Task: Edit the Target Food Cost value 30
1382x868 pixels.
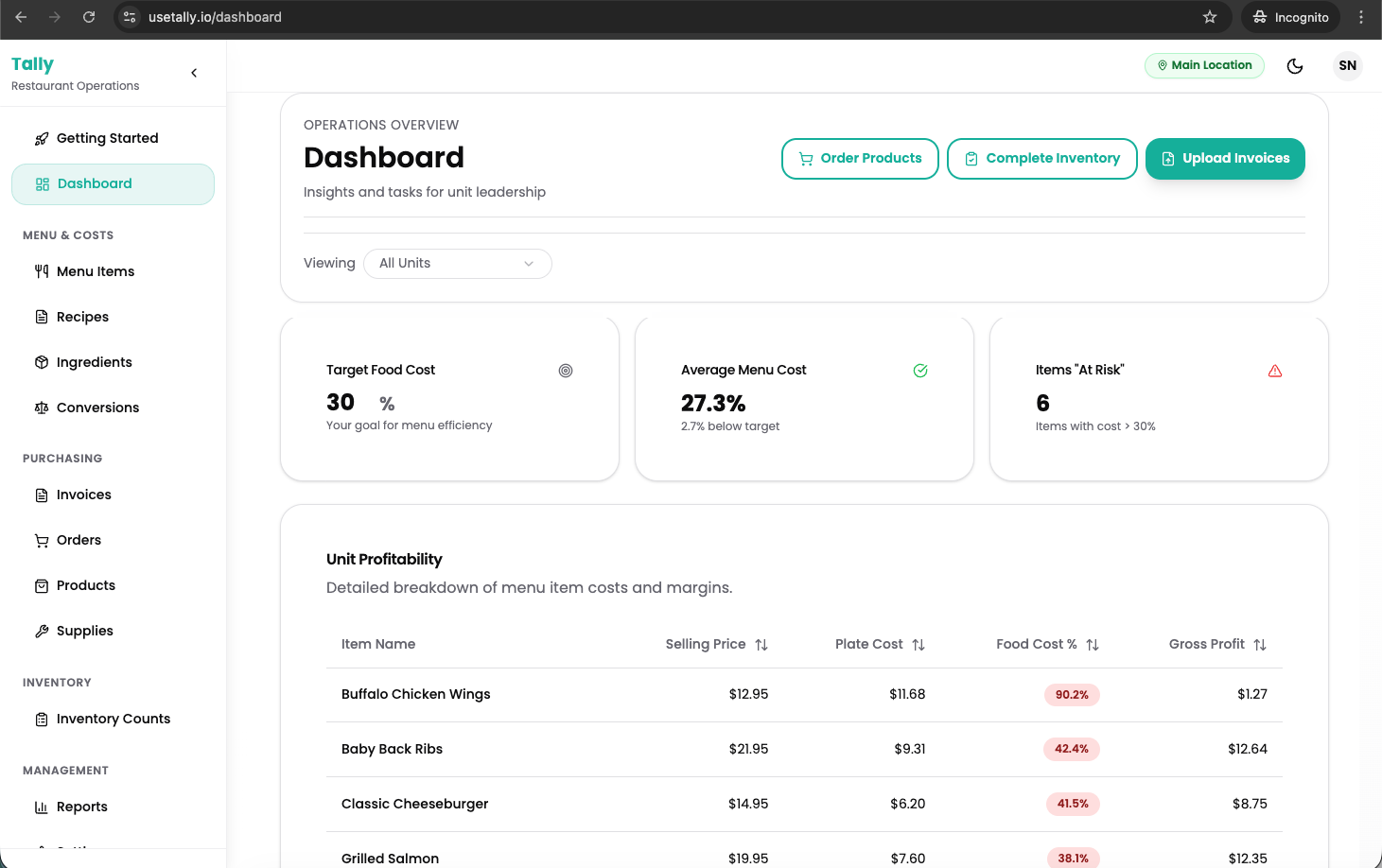Action: 341,403
